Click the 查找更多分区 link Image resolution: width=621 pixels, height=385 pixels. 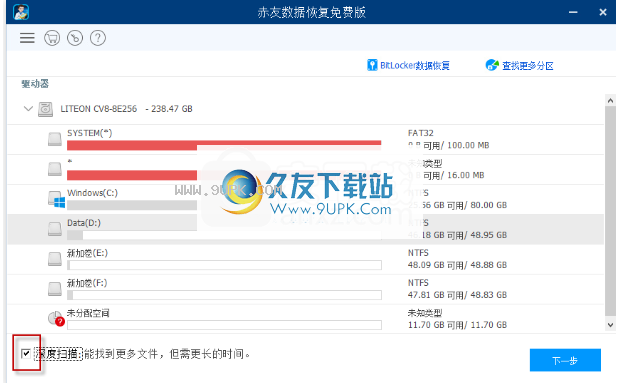(x=528, y=65)
